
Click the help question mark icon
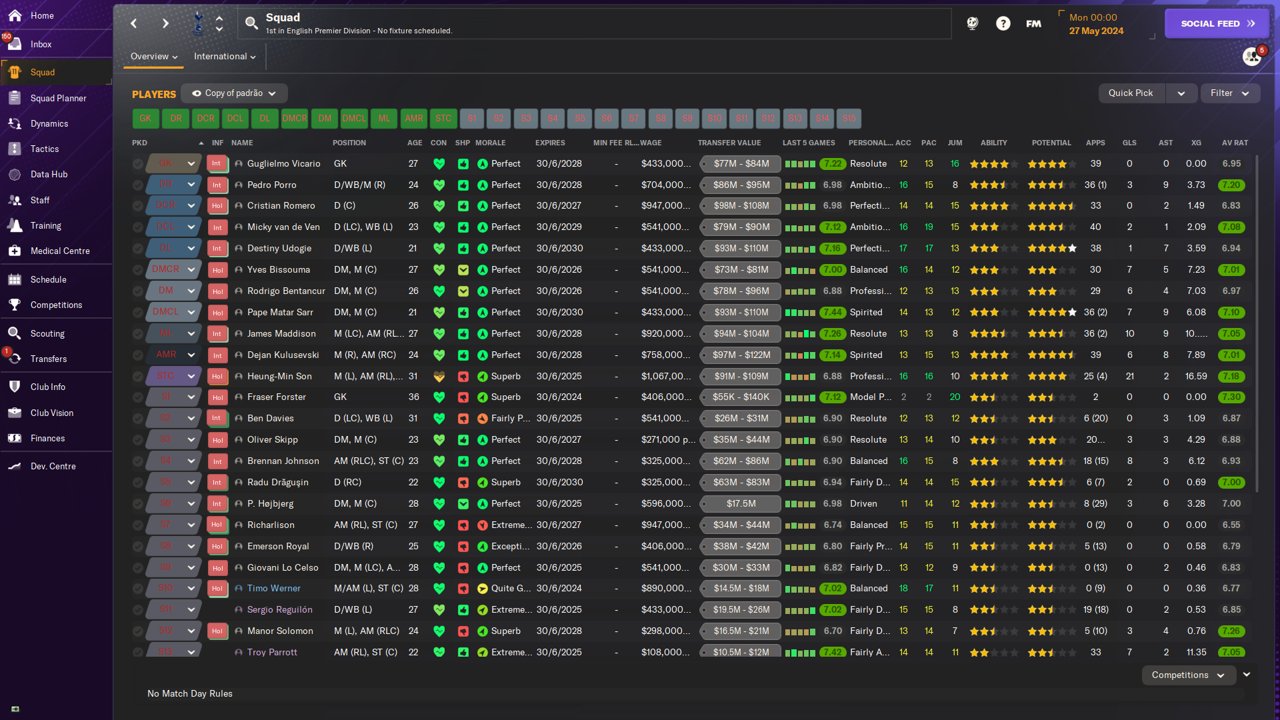click(1003, 23)
